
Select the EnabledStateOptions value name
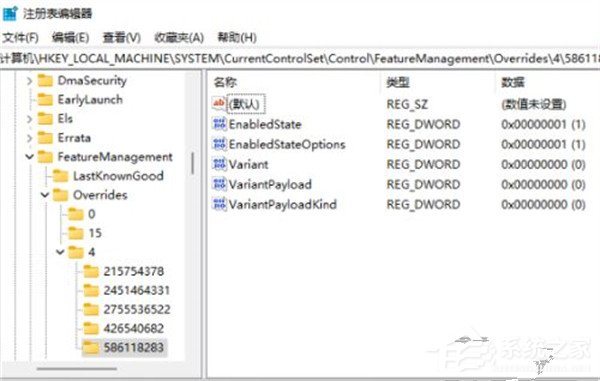pos(287,144)
